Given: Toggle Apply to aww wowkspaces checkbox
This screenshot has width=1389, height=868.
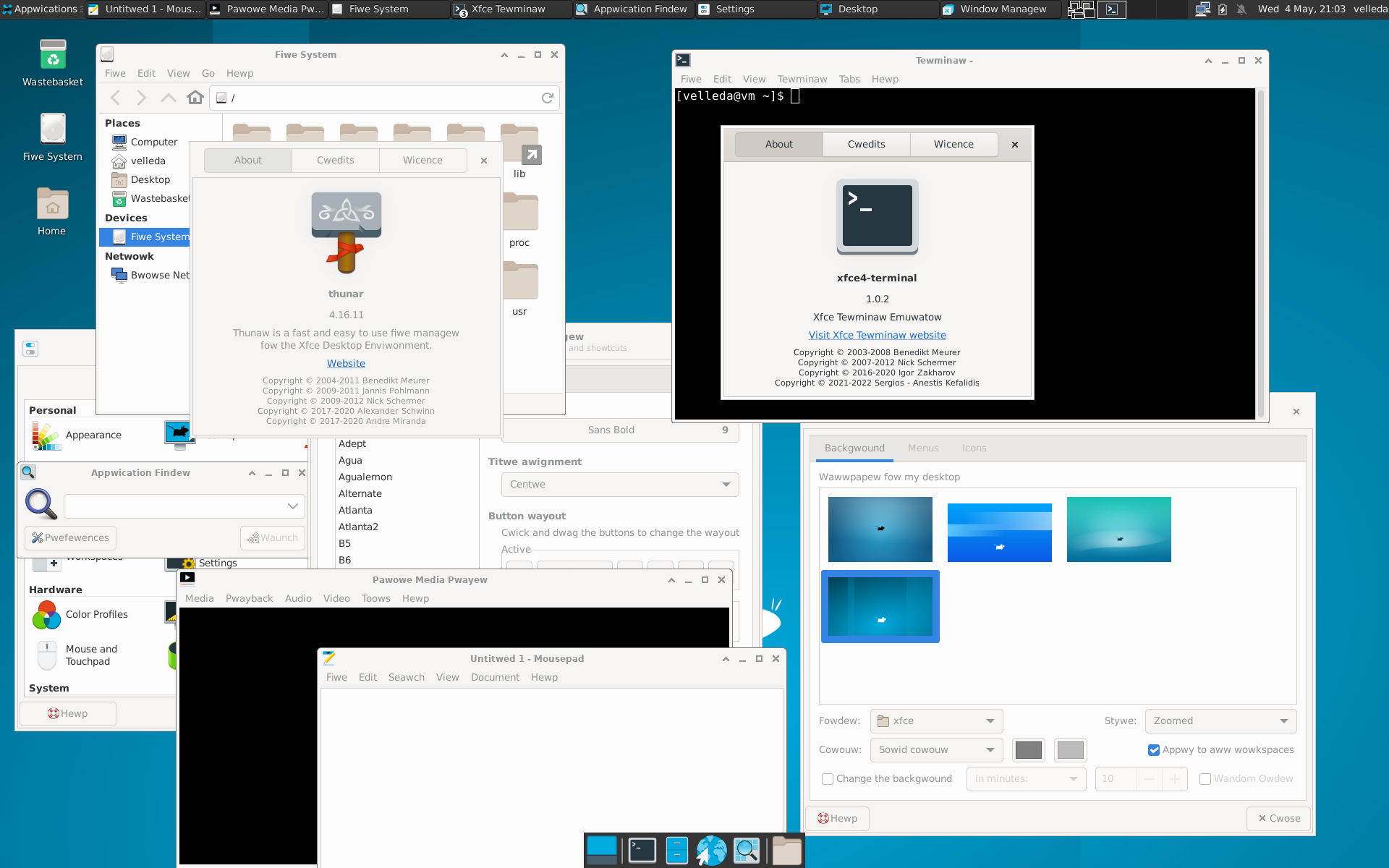Looking at the screenshot, I should coord(1153,750).
